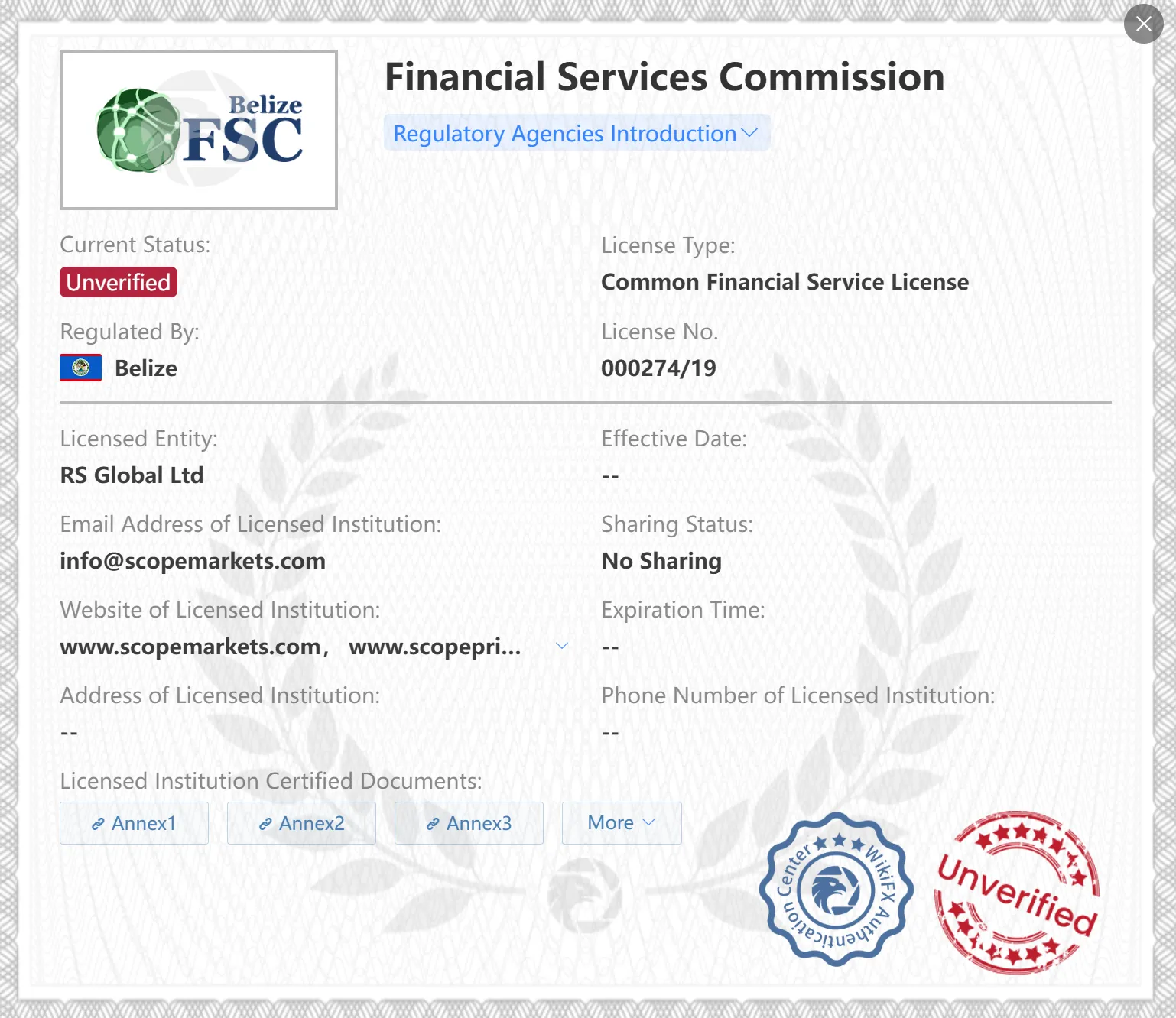The image size is (1176, 1018).
Task: Click Phone Number of Licensed Institution label
Action: click(798, 695)
